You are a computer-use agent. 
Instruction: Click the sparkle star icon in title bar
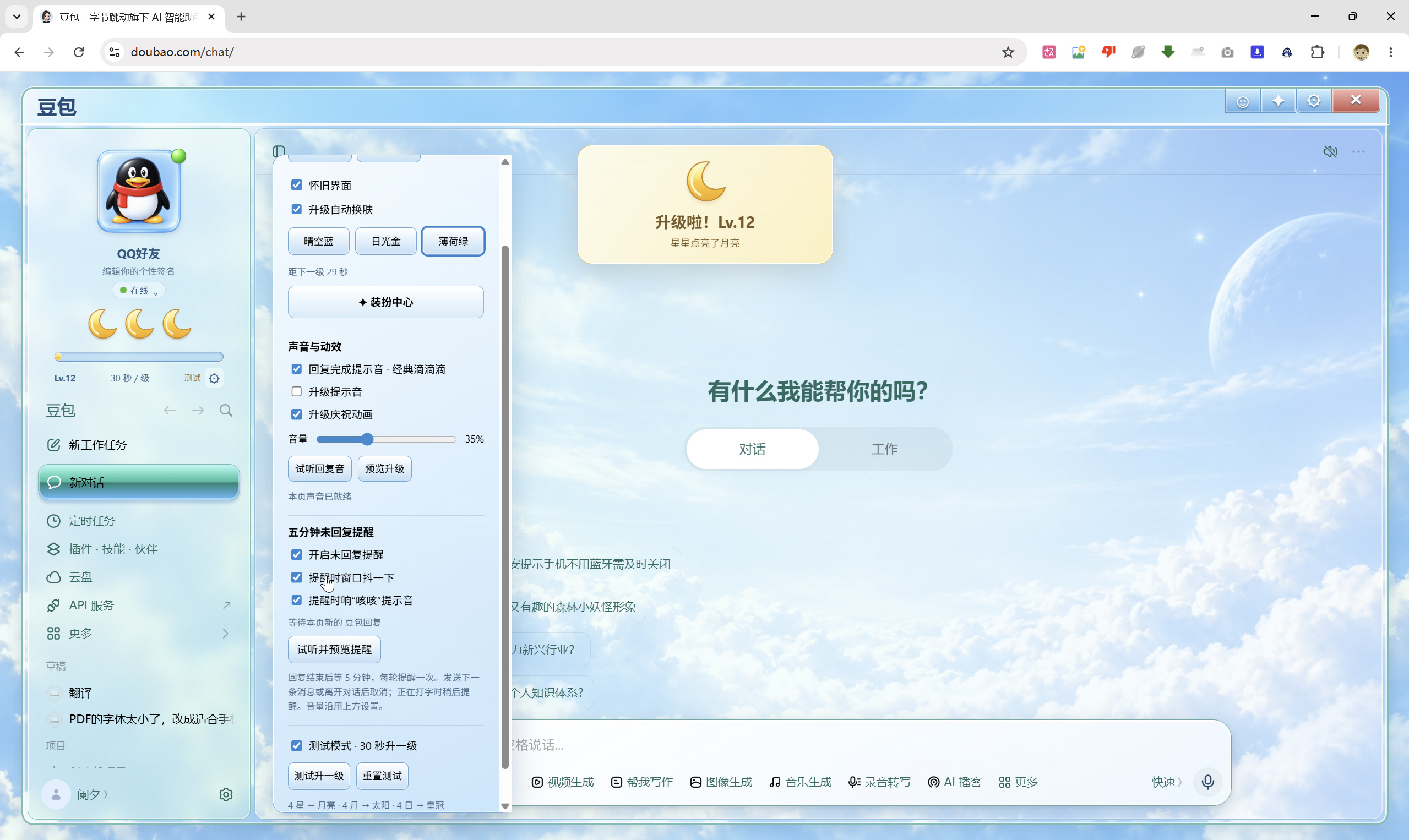click(x=1279, y=101)
